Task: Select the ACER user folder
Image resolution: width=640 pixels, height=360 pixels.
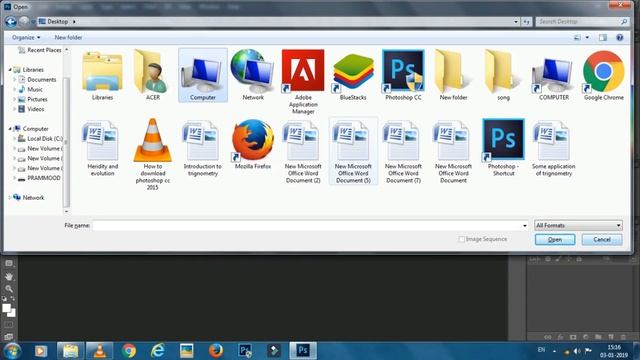Action: (x=153, y=75)
